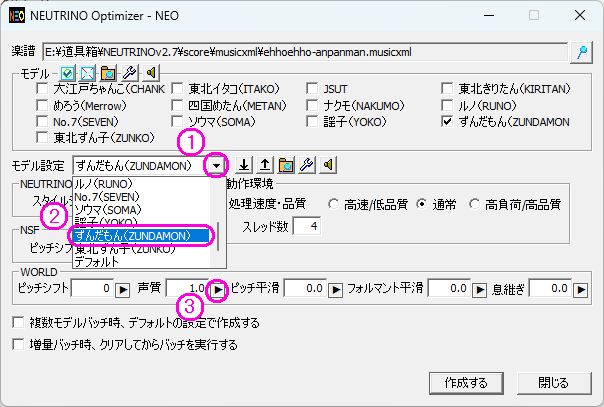The image size is (604, 407).
Task: Select the 高負荷/高品質 radio button
Action: click(x=474, y=204)
